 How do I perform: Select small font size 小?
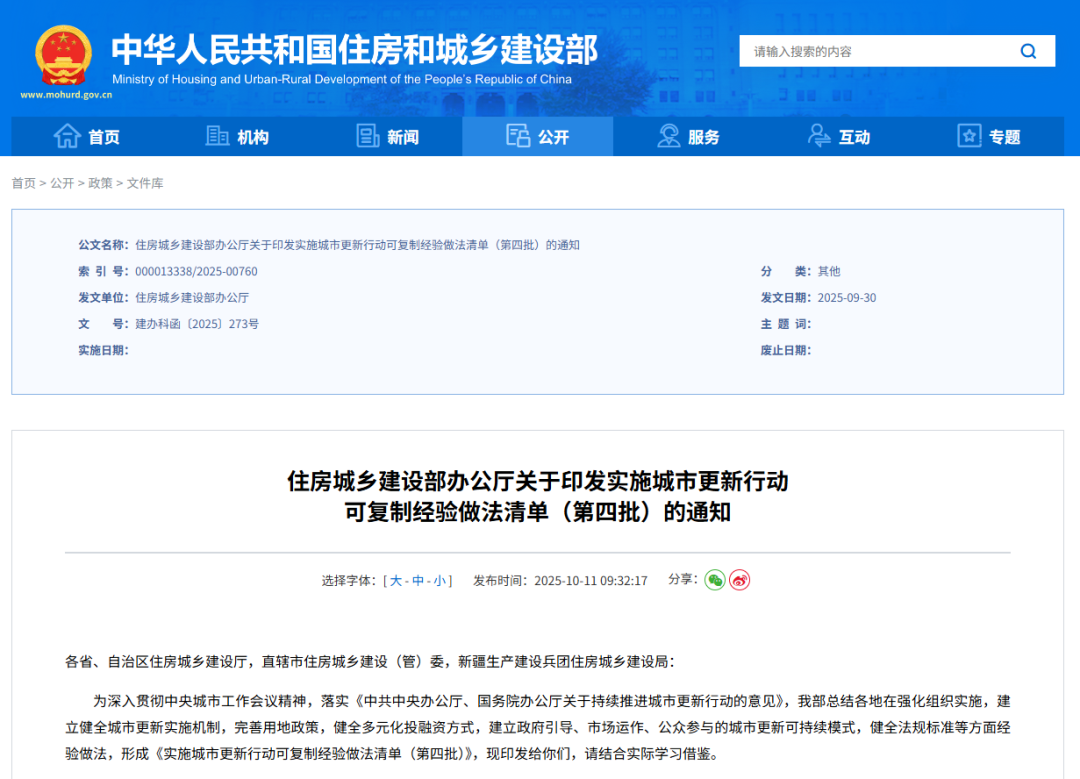click(x=440, y=581)
